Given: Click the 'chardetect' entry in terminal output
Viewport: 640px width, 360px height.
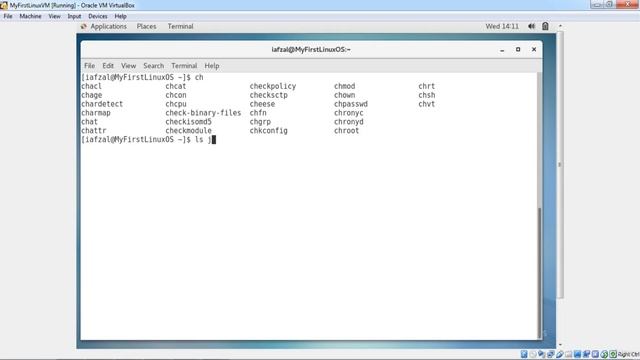Looking at the screenshot, I should point(102,104).
